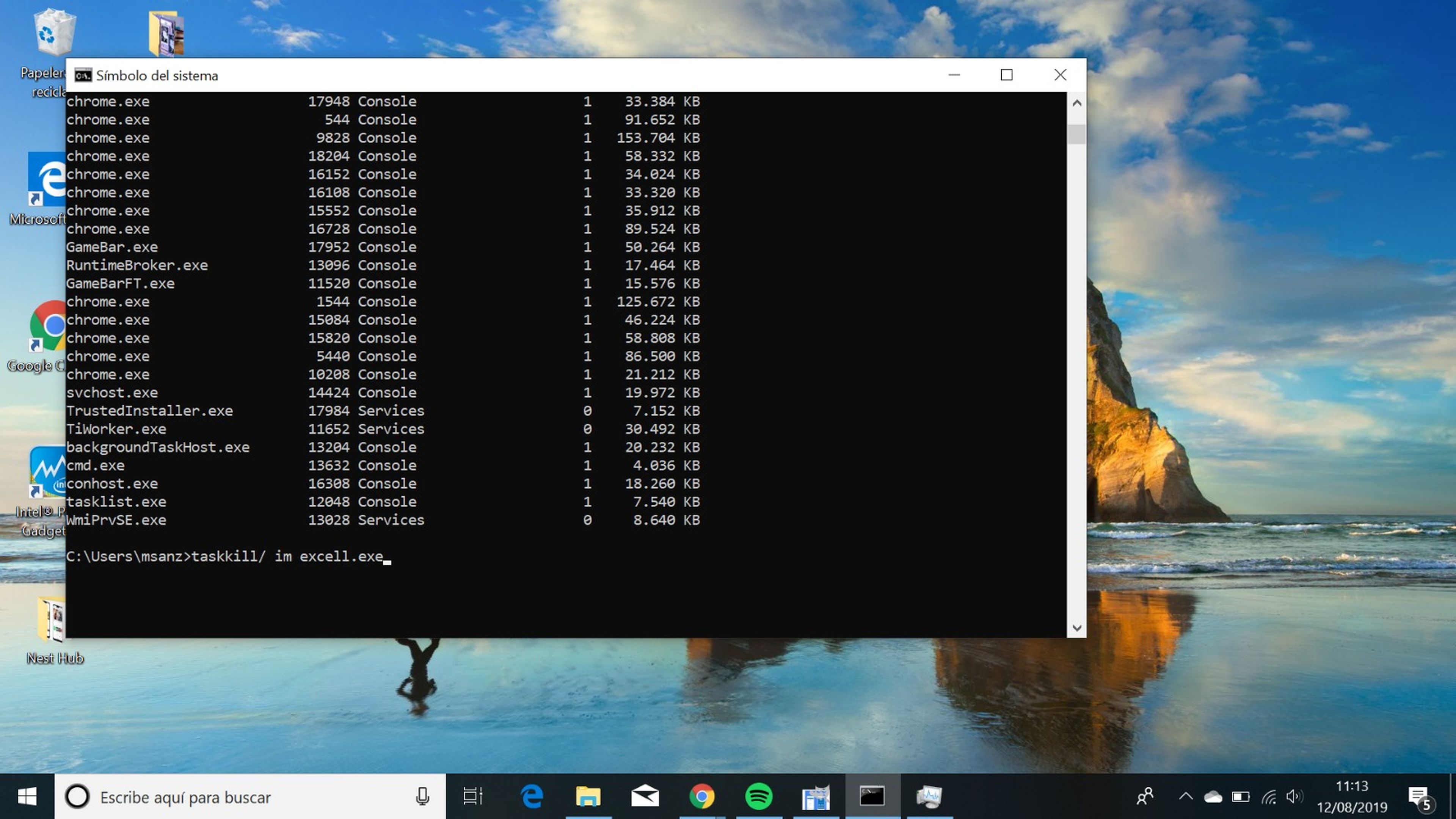Viewport: 1456px width, 819px height.
Task: Click the PID '13028' of WmiPrvSE.exe
Action: (328, 520)
